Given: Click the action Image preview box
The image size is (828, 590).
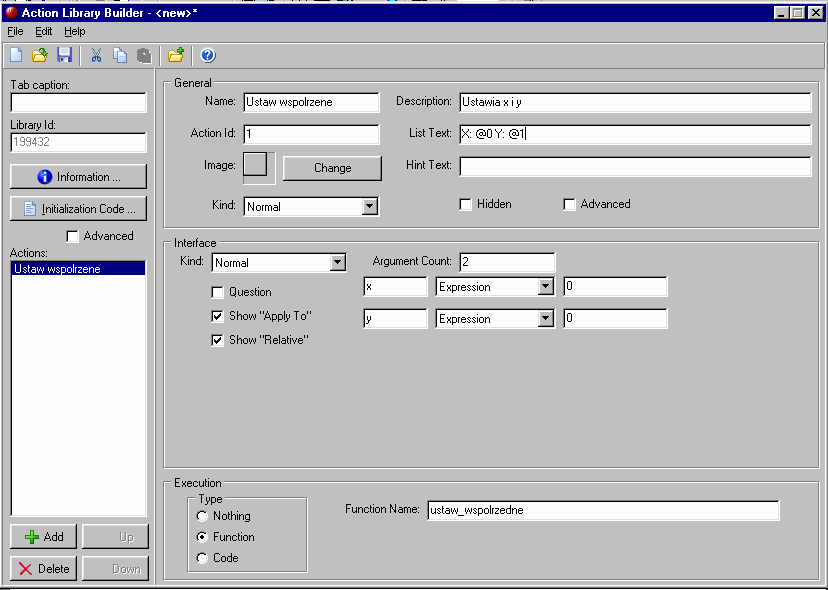Looking at the screenshot, I should pyautogui.click(x=256, y=165).
